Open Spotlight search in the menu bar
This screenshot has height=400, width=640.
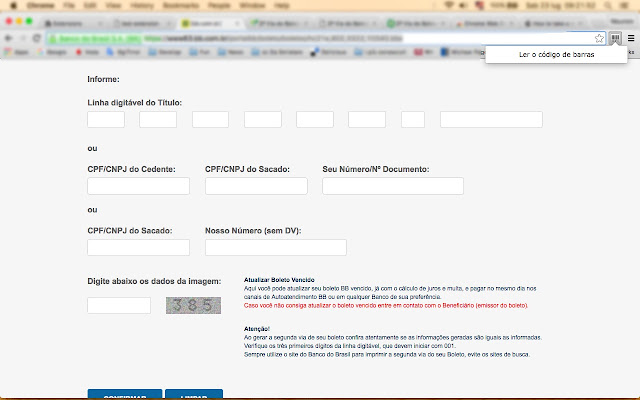click(608, 6)
